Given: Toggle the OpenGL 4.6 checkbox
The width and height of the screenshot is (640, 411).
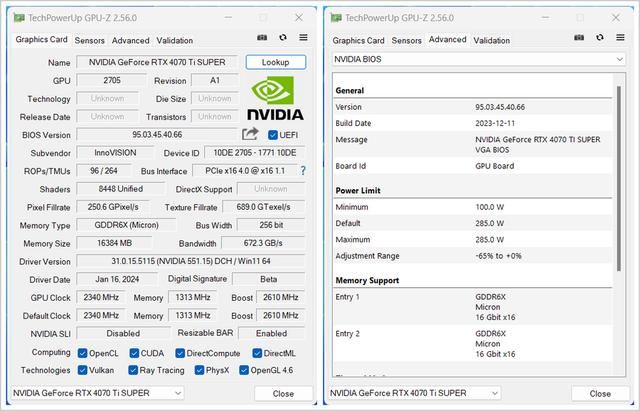Looking at the screenshot, I should 244,370.
